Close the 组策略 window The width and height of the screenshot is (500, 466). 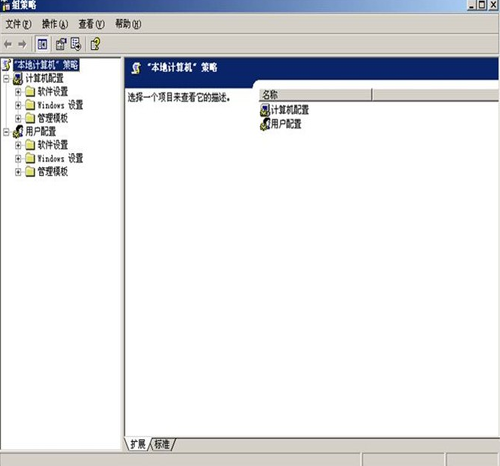pyautogui.click(x=493, y=5)
